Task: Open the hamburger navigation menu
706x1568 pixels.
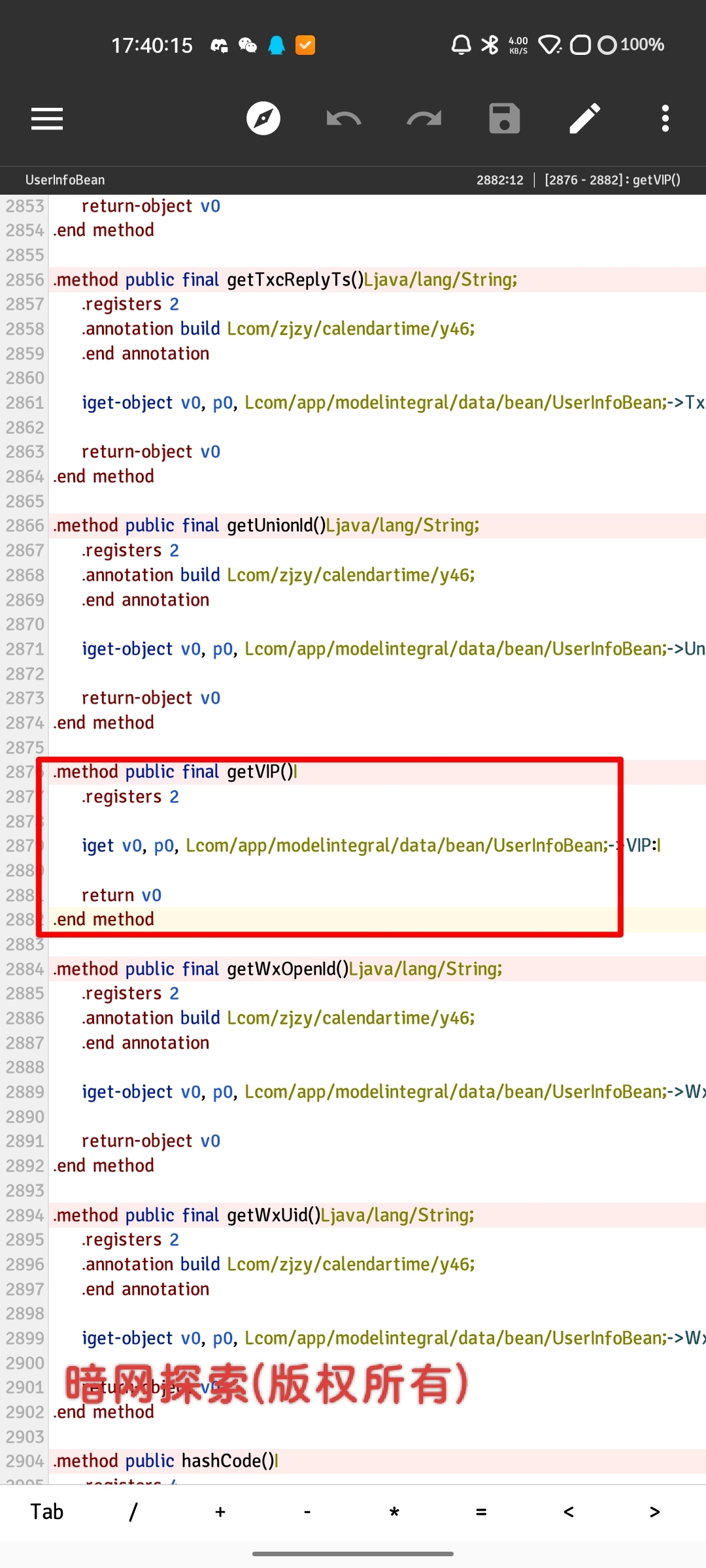Action: (47, 119)
